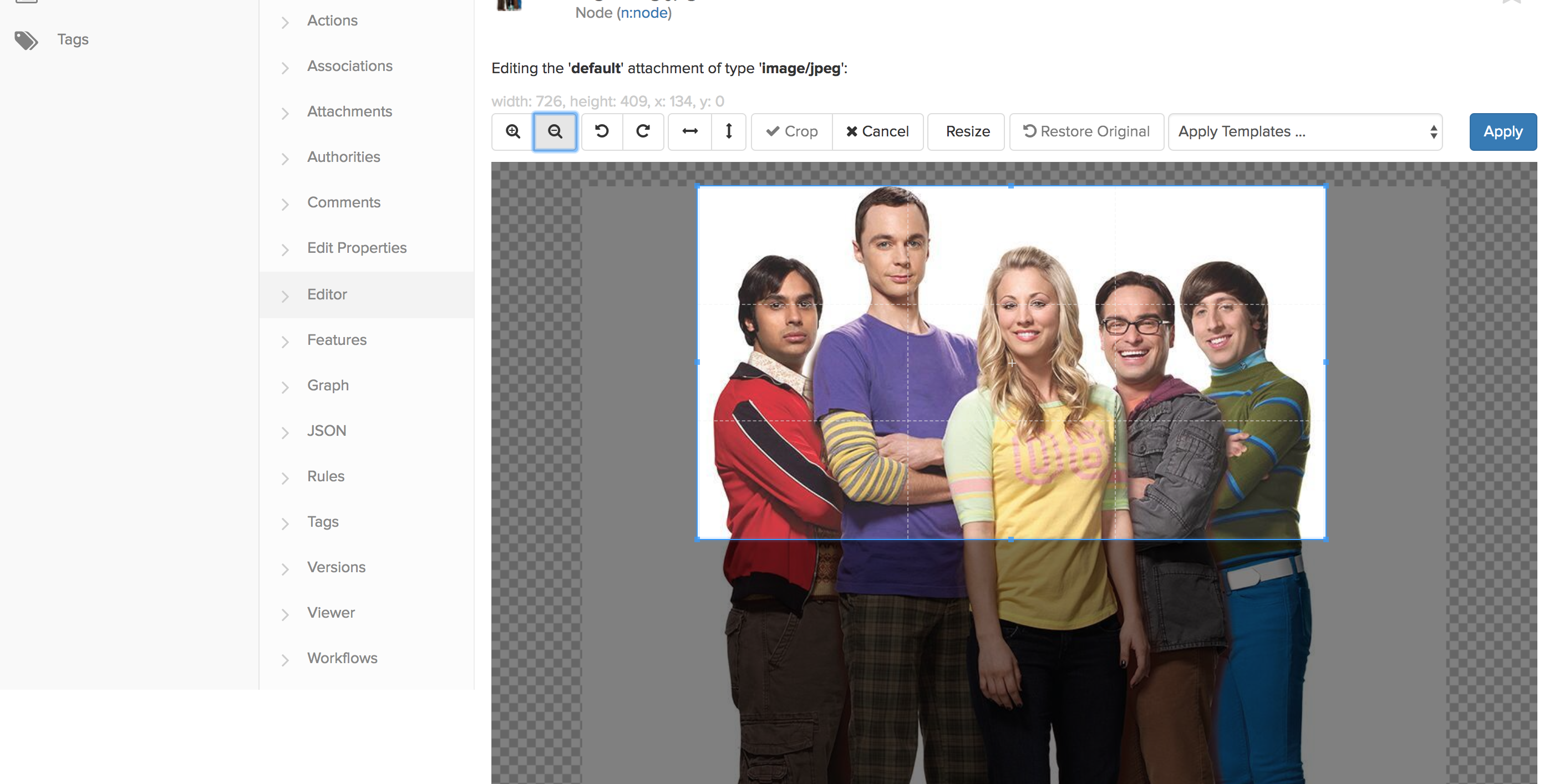Click chevron beside Associations

tap(285, 68)
